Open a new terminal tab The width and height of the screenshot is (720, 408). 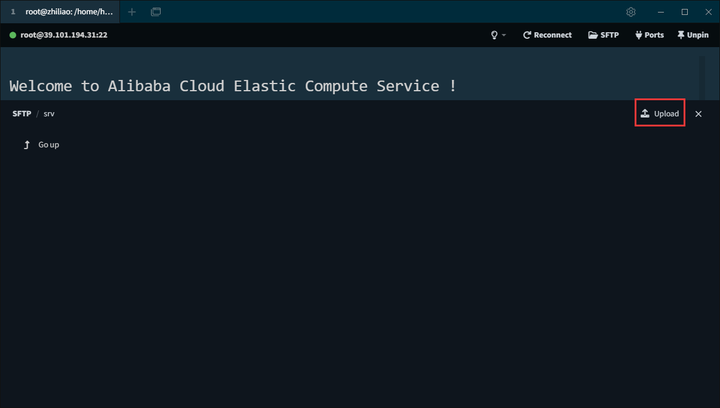(x=132, y=12)
